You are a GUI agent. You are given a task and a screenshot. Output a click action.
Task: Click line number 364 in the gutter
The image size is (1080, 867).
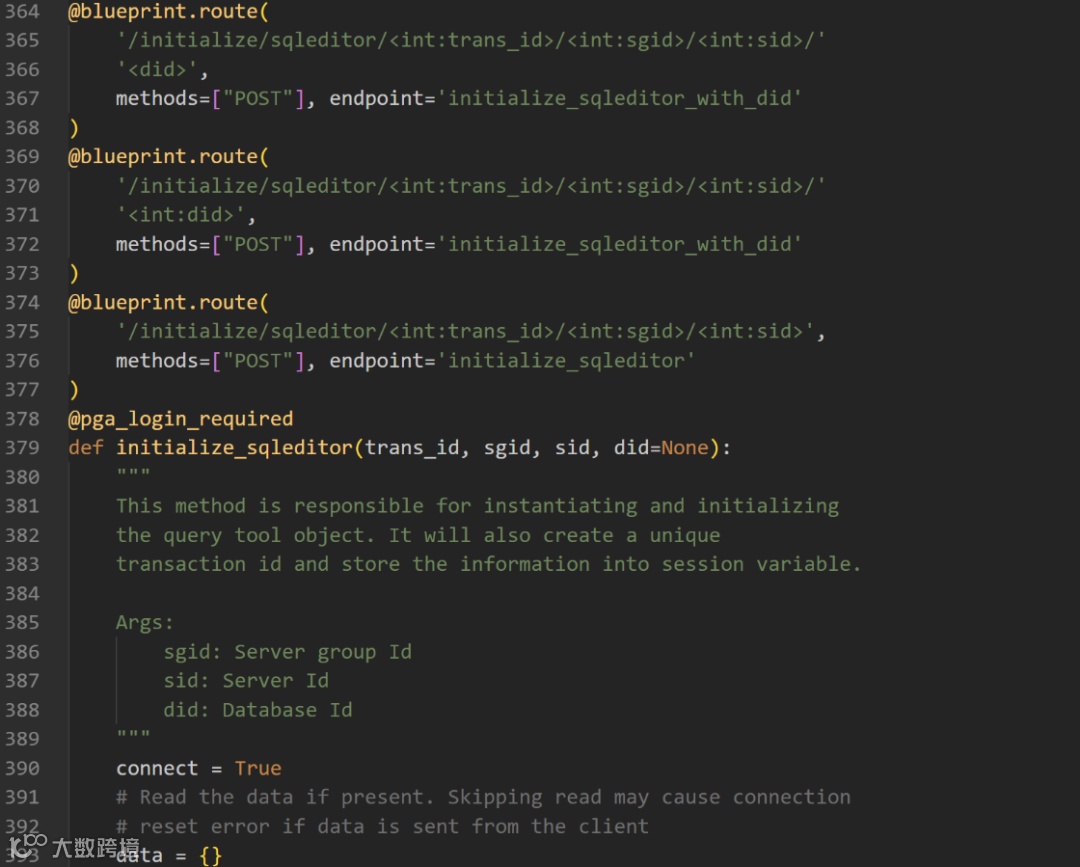[22, 11]
